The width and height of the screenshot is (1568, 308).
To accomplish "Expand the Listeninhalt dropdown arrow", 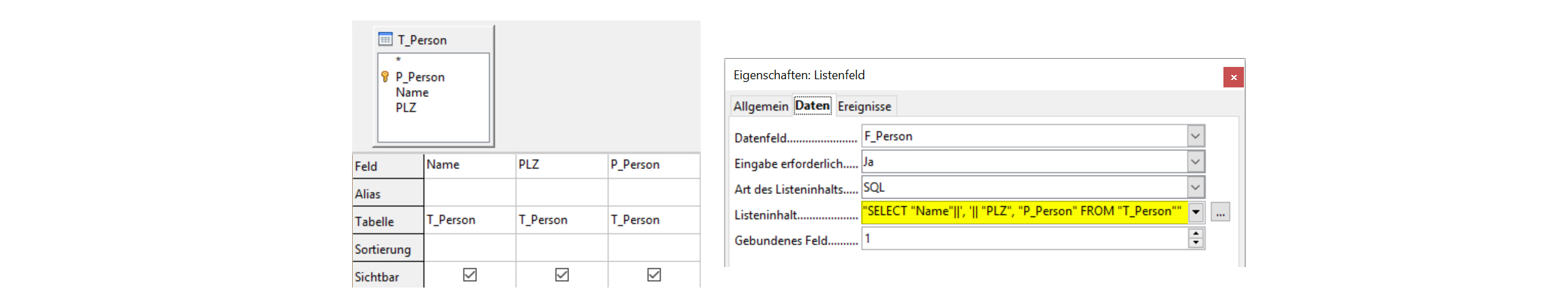I will tap(1195, 212).
